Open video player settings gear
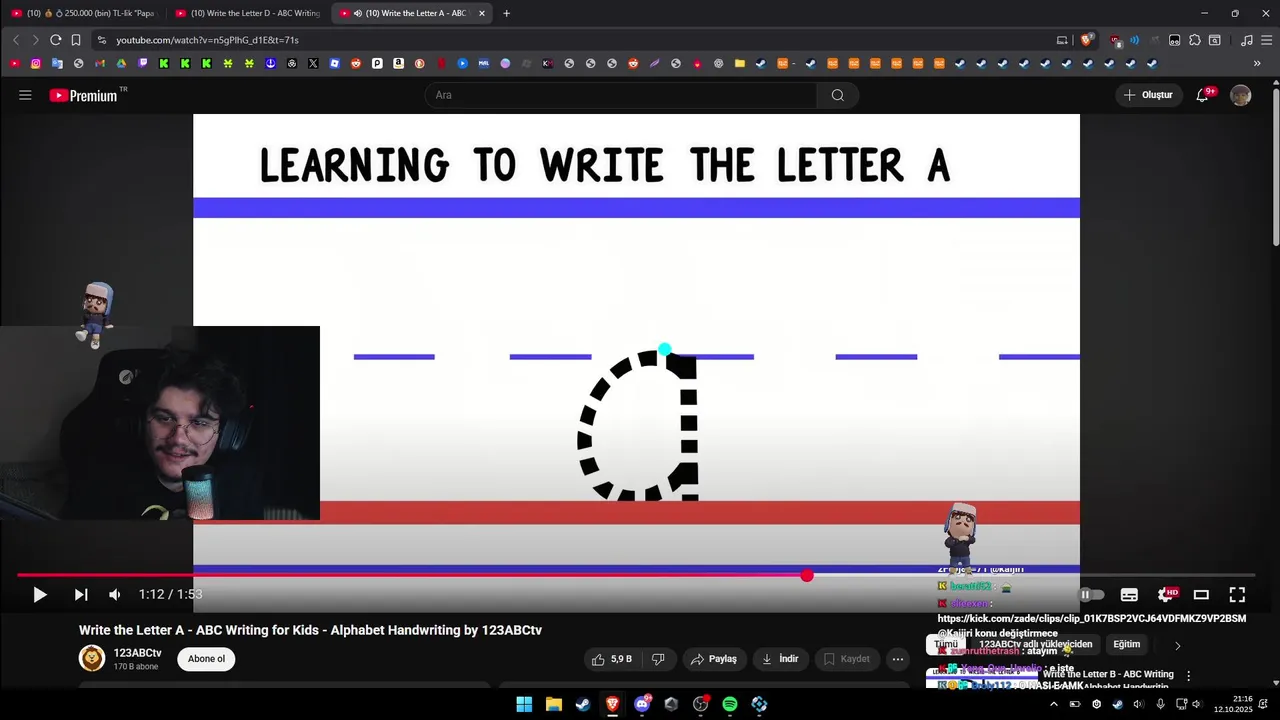This screenshot has width=1280, height=720. [x=1166, y=595]
